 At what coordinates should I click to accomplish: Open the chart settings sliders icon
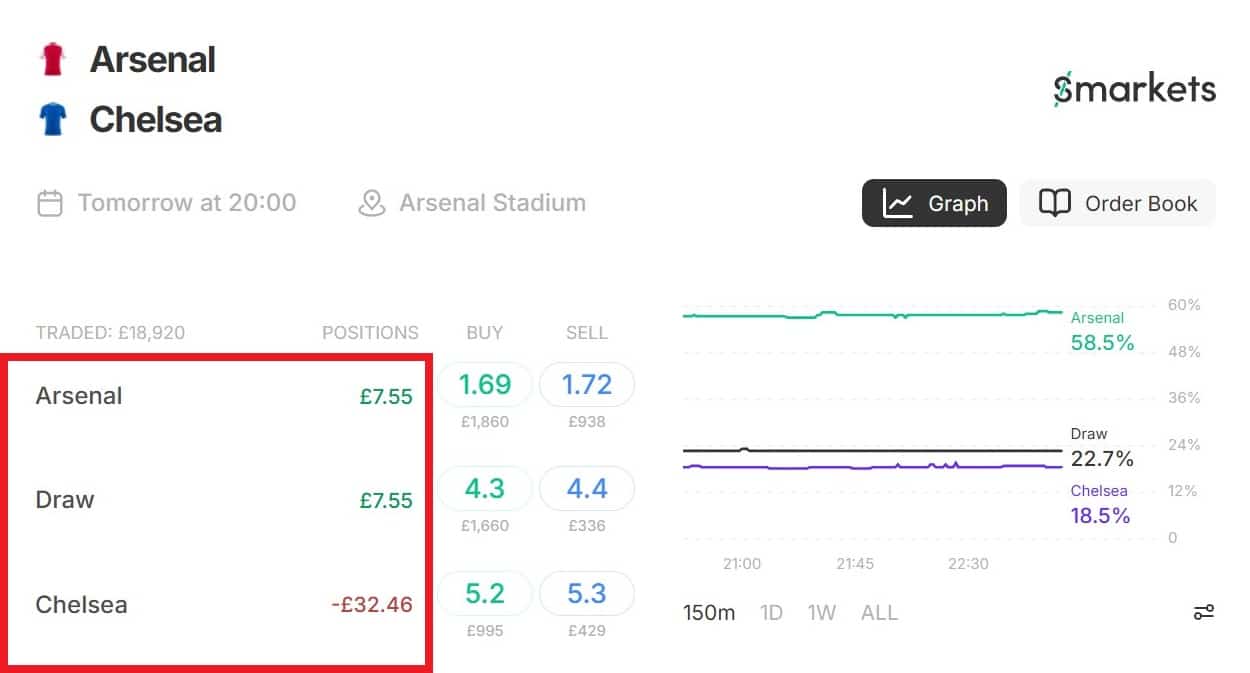coord(1203,612)
